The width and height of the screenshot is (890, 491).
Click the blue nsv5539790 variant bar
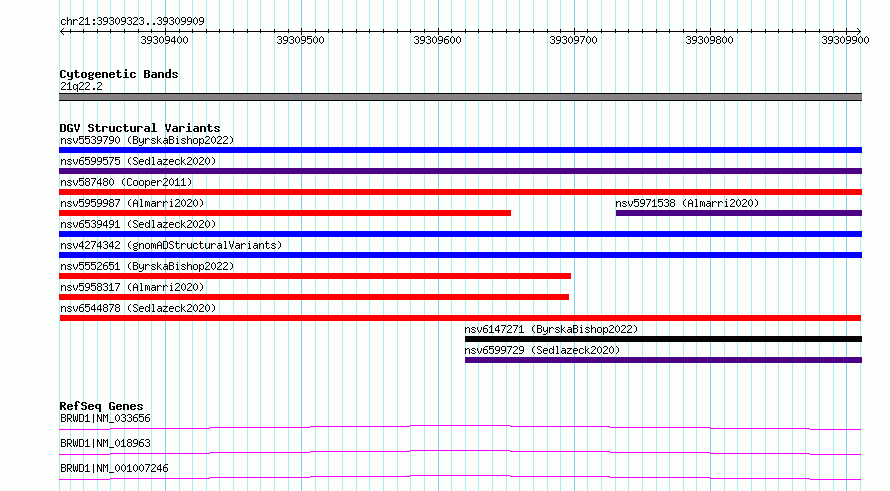click(460, 150)
